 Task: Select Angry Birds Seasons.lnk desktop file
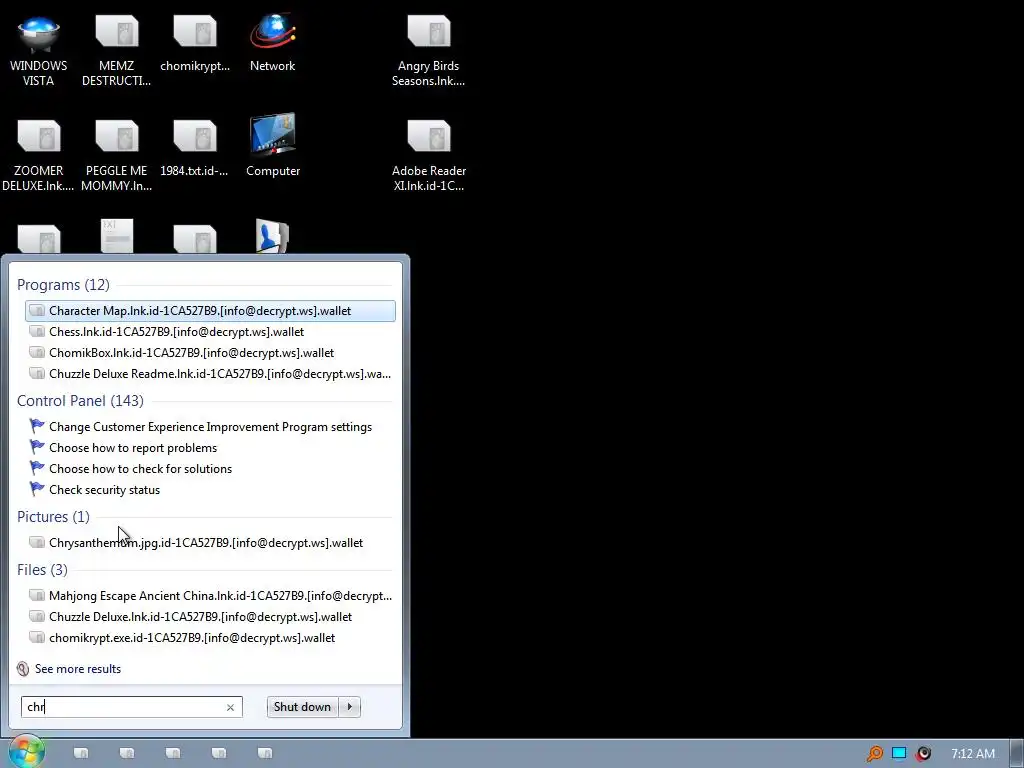pos(428,51)
